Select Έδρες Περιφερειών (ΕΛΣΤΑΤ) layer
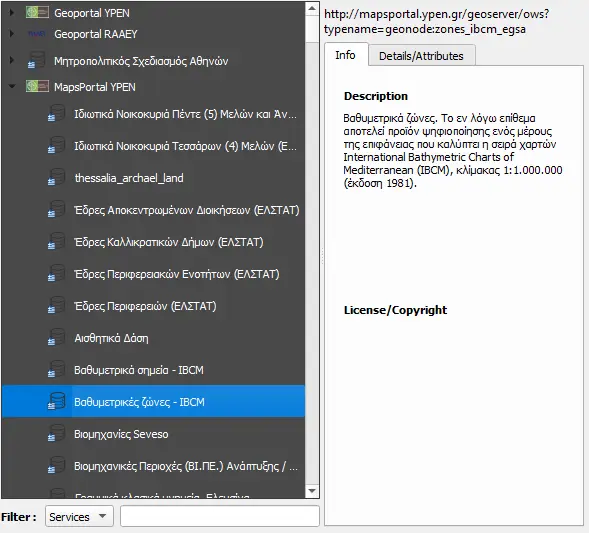The height and width of the screenshot is (533, 589). click(x=145, y=306)
